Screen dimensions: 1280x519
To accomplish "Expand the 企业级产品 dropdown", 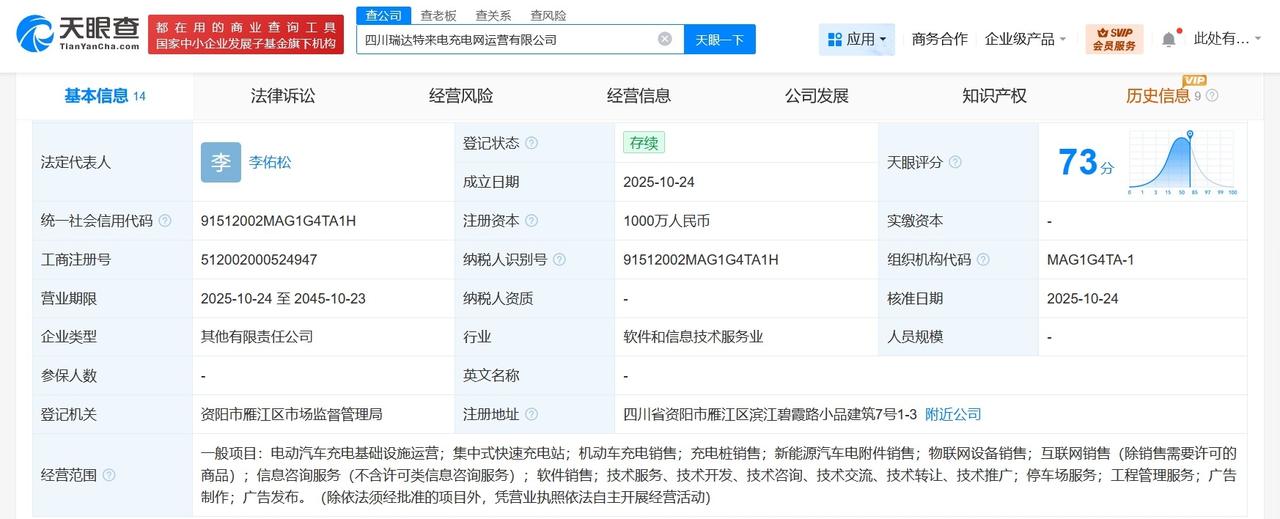I will coord(1025,39).
